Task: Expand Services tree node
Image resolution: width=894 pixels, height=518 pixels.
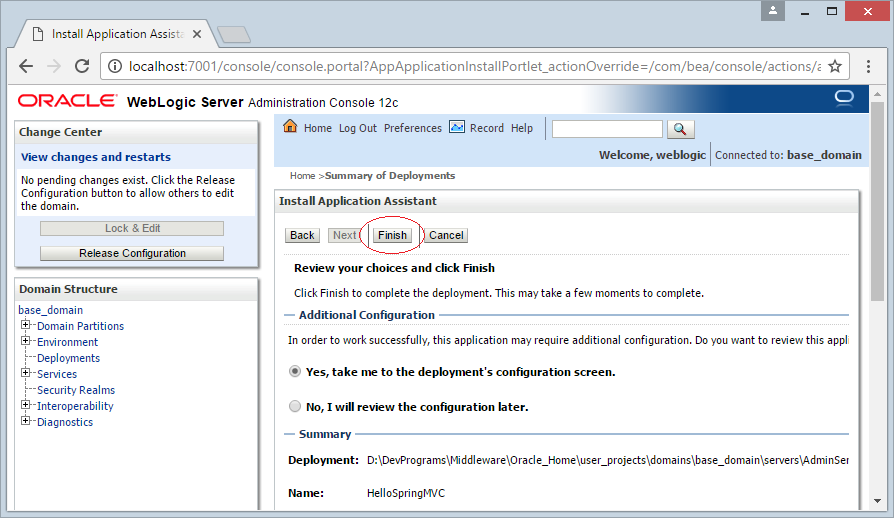Action: 25,373
